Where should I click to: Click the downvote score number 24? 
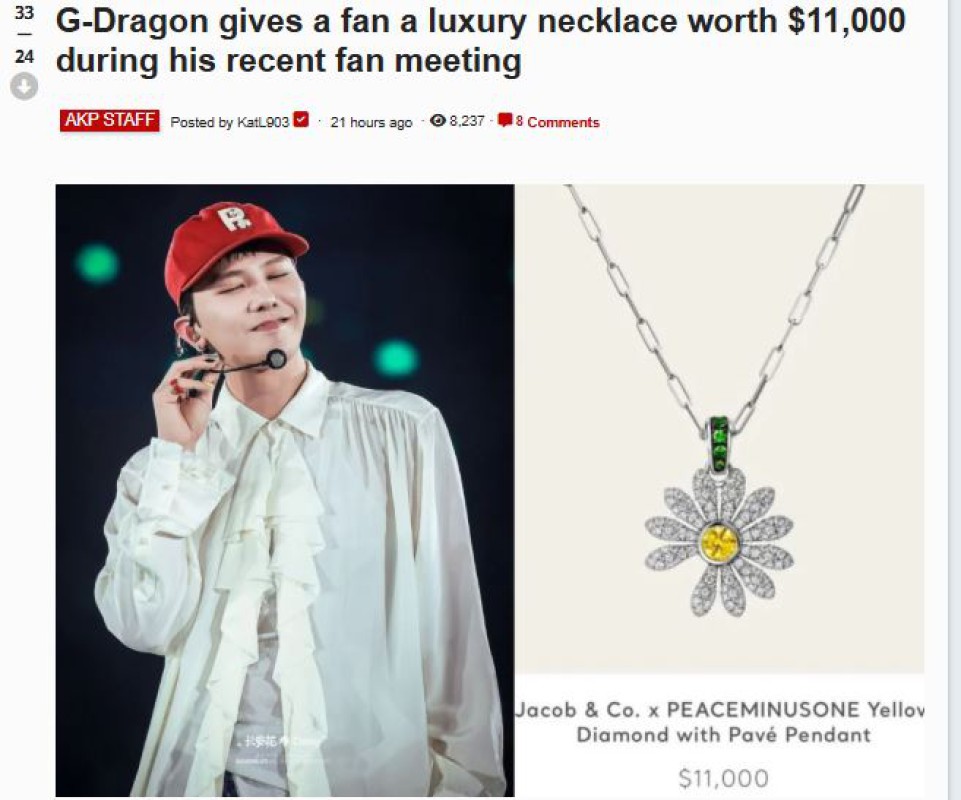pos(24,56)
